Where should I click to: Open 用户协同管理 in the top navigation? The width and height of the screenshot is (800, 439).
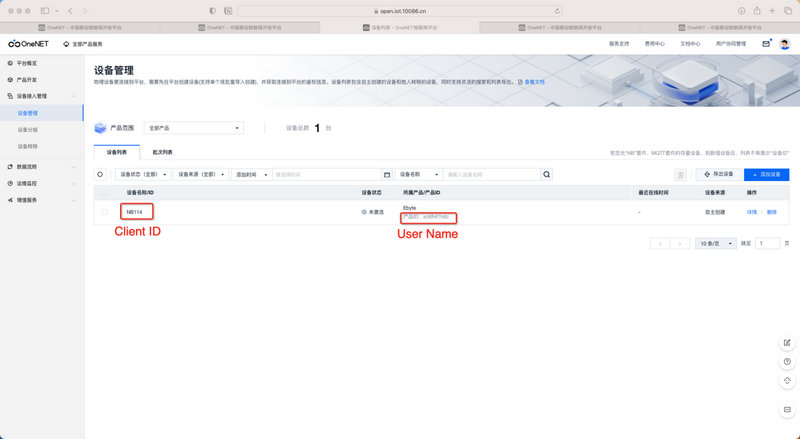[731, 44]
